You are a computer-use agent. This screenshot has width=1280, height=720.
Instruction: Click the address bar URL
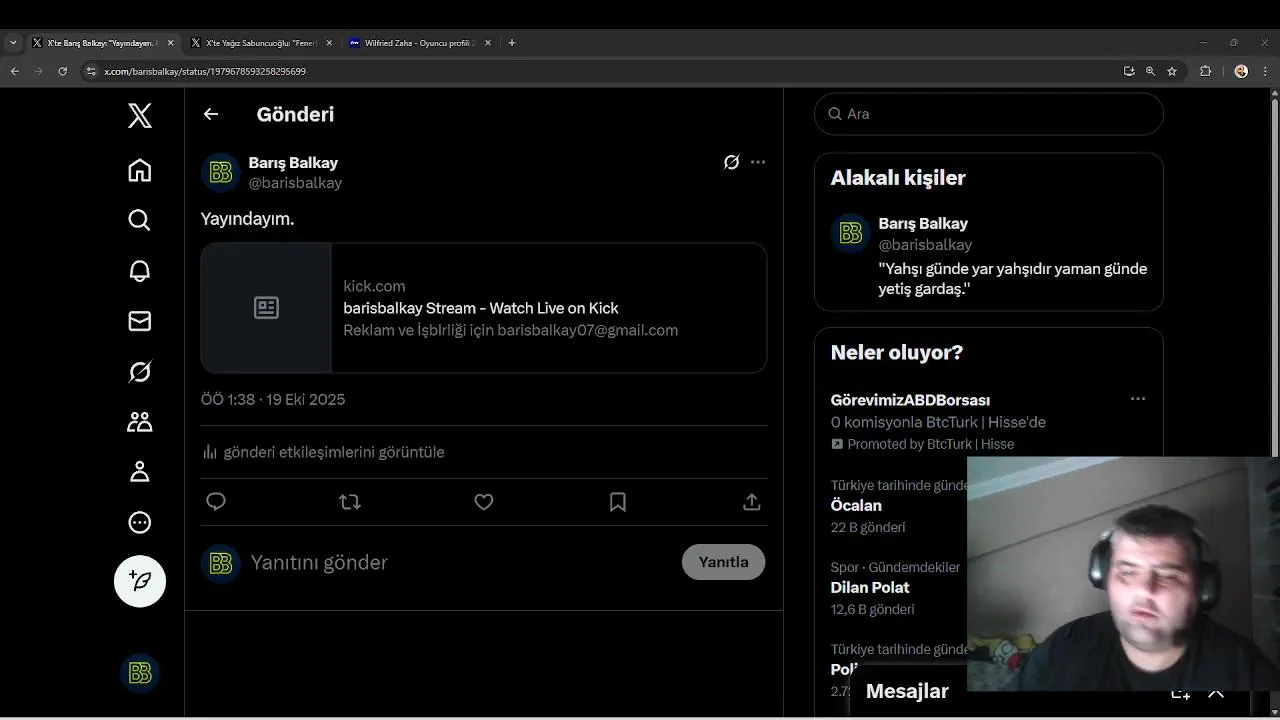pos(205,71)
